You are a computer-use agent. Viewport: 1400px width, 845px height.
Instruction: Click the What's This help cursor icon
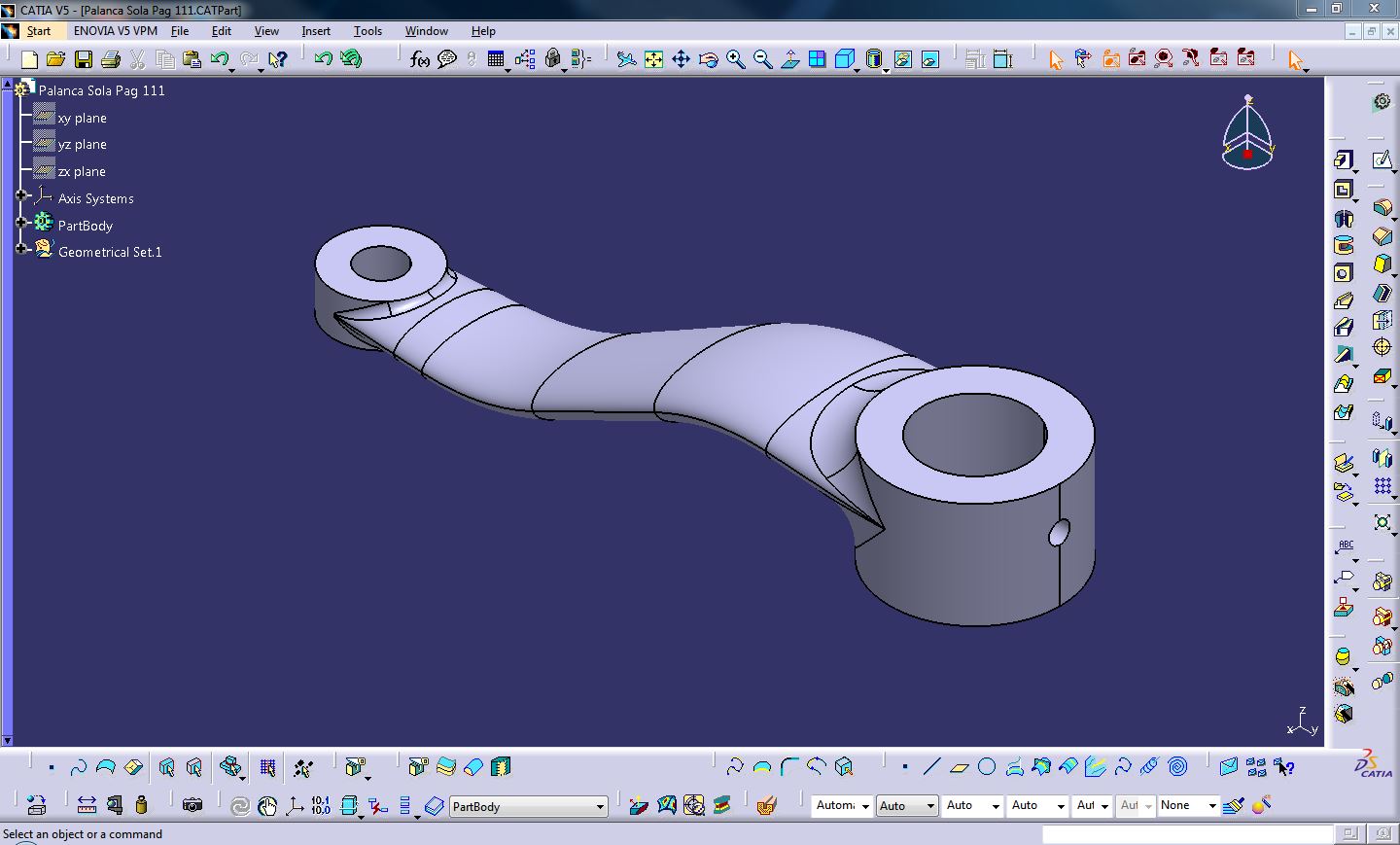(278, 59)
